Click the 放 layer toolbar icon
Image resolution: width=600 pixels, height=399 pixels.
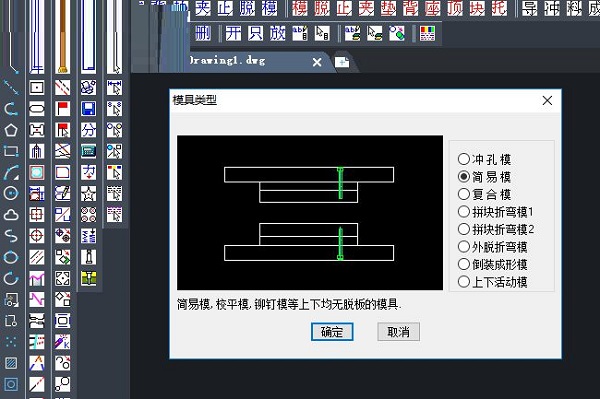(x=277, y=33)
